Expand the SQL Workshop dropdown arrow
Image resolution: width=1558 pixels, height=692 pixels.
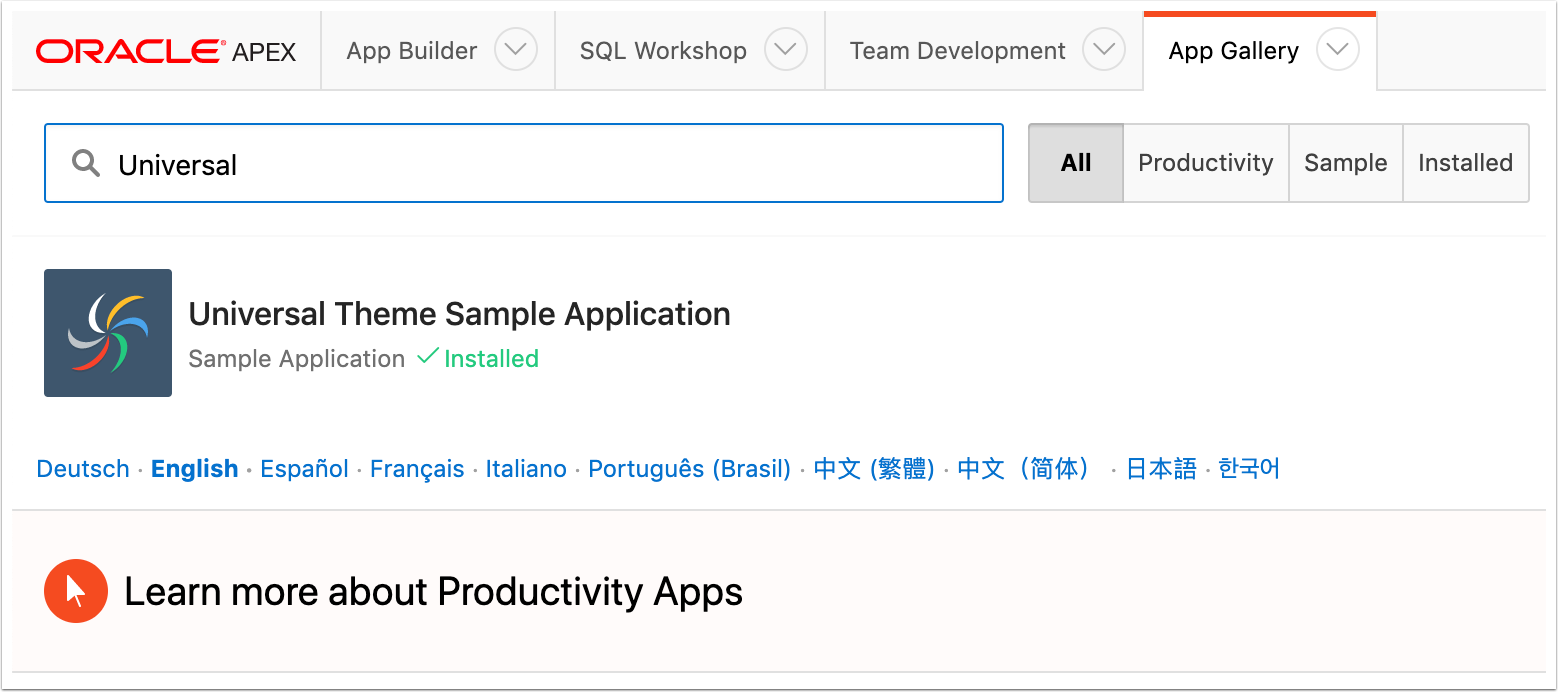786,50
